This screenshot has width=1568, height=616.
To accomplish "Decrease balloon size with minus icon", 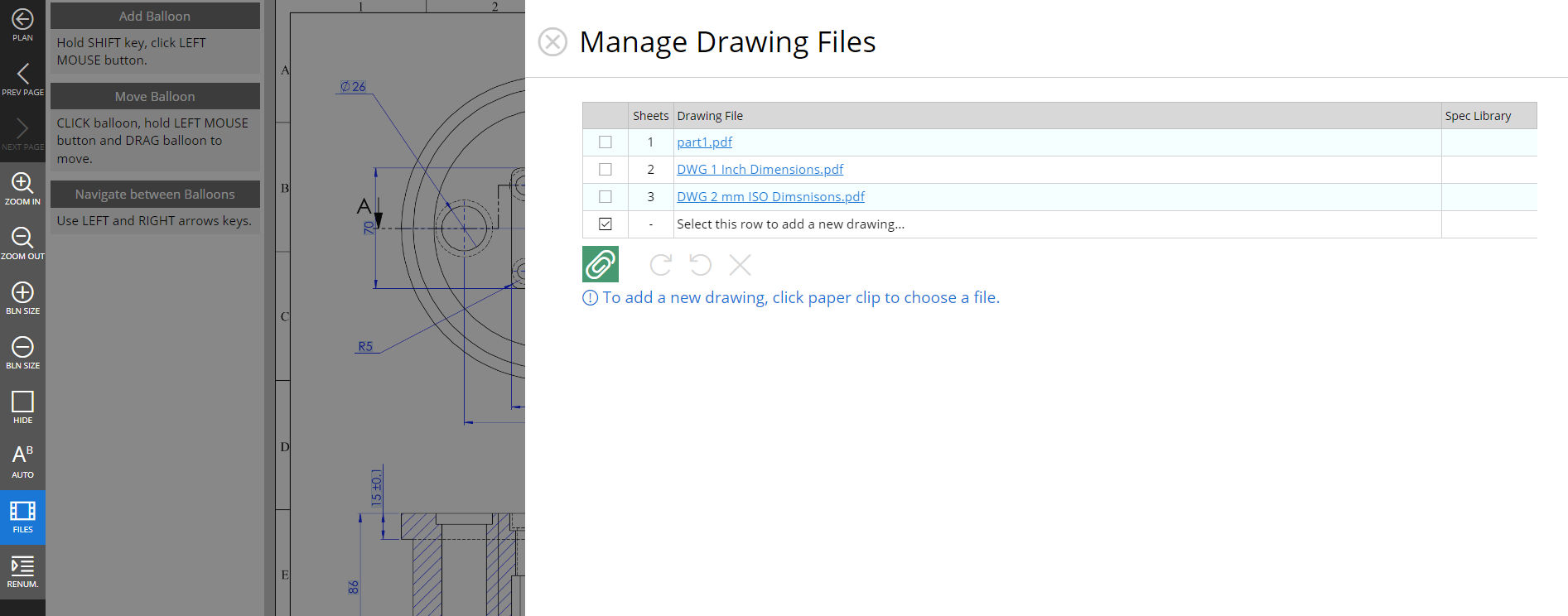I will [x=22, y=353].
